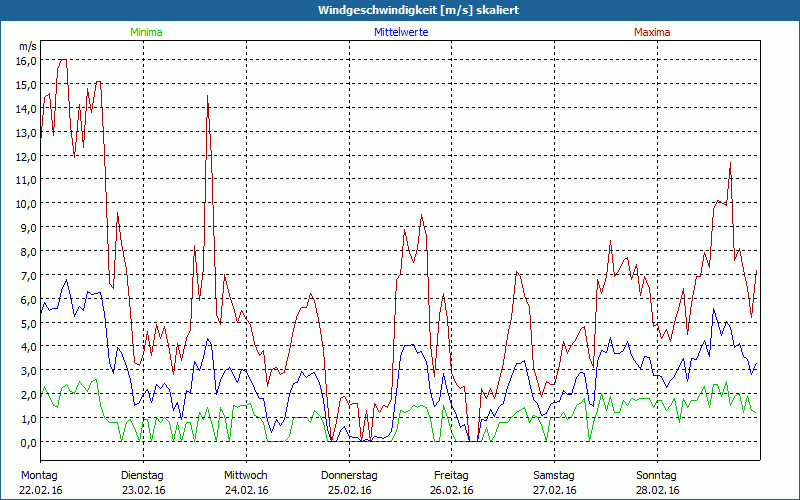Select the 16,0 y-axis value

26,60
